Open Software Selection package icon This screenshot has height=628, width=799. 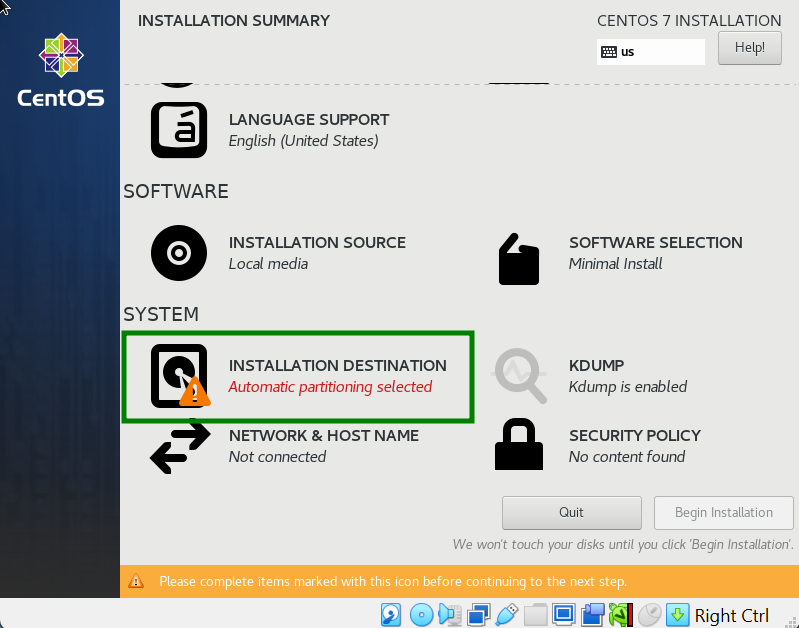tap(519, 259)
